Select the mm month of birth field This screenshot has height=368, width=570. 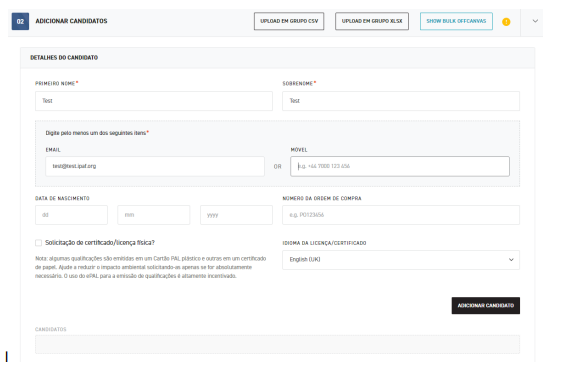[153, 215]
